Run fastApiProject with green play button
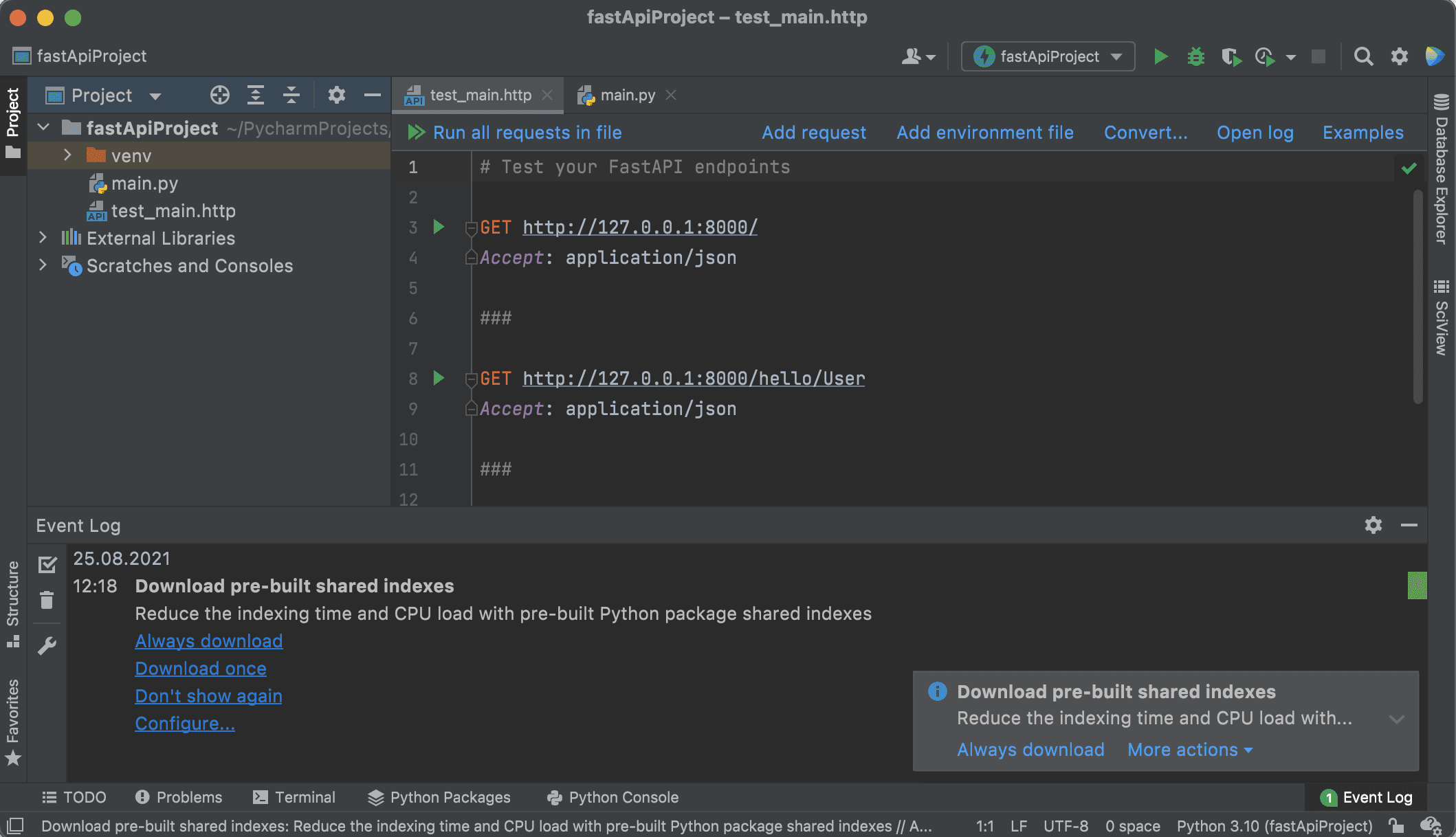 pyautogui.click(x=1160, y=56)
